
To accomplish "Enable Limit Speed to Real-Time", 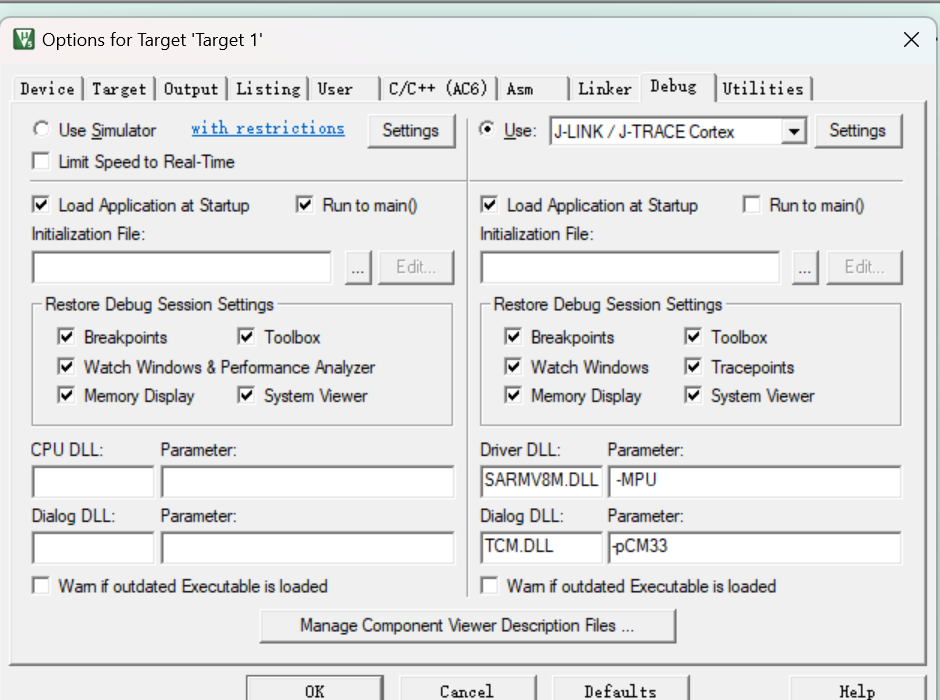I will (x=41, y=161).
